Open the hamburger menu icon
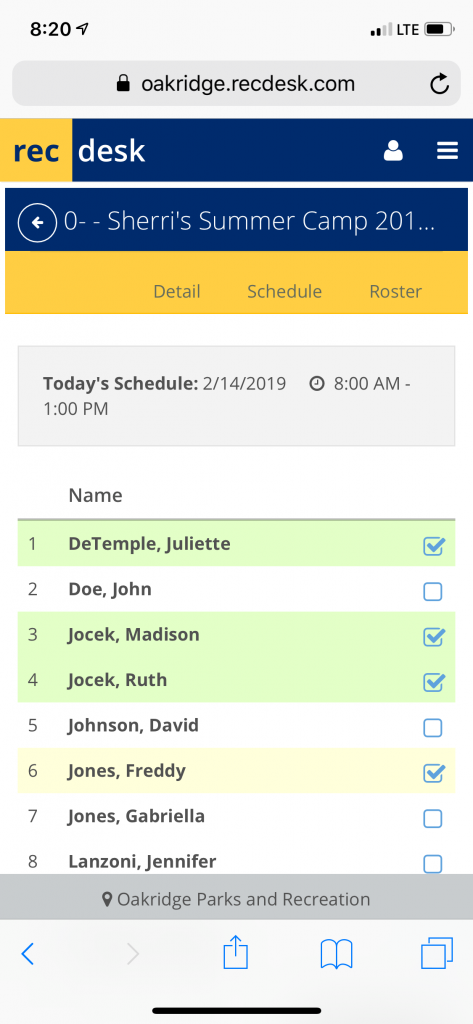This screenshot has height=1024, width=473. (x=447, y=151)
